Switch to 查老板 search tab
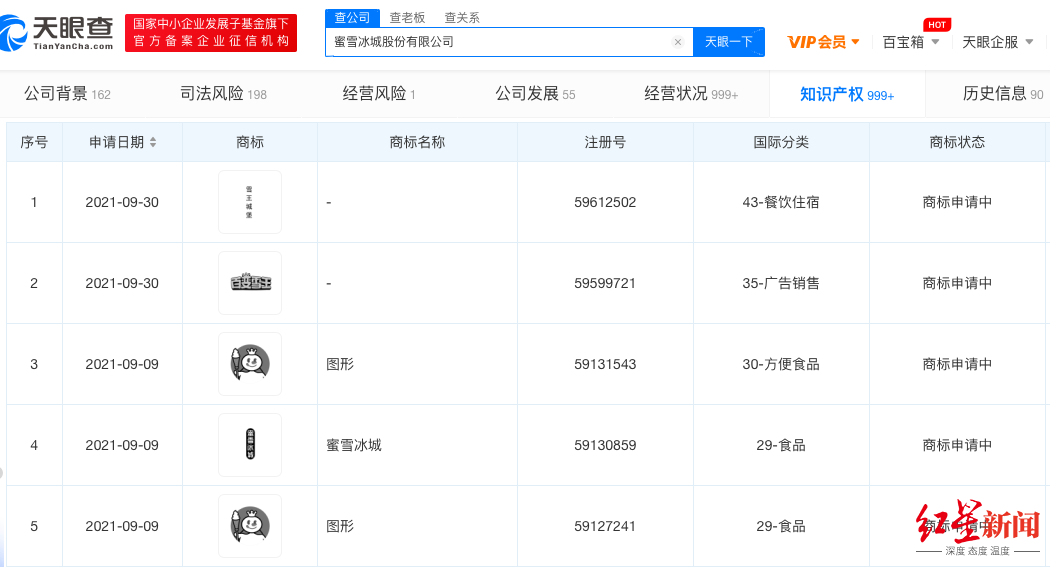This screenshot has width=1050, height=567. tap(407, 17)
